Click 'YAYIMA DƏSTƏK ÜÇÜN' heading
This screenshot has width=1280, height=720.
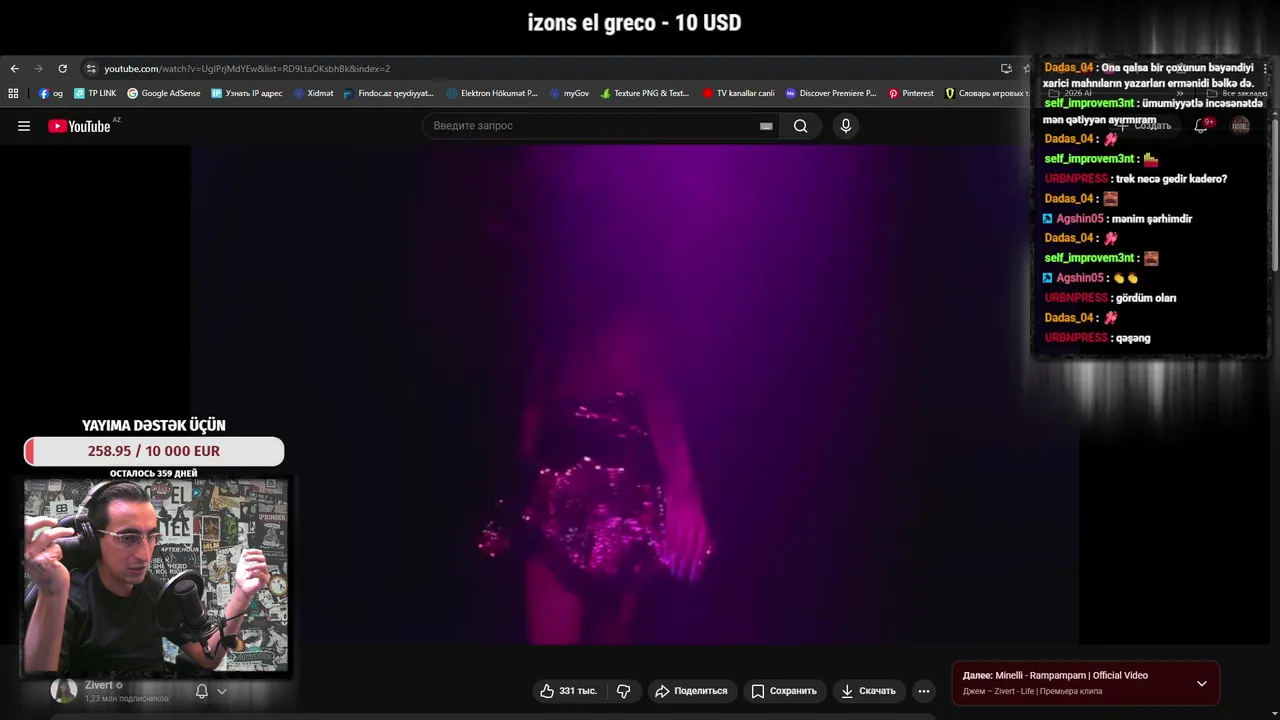click(154, 425)
